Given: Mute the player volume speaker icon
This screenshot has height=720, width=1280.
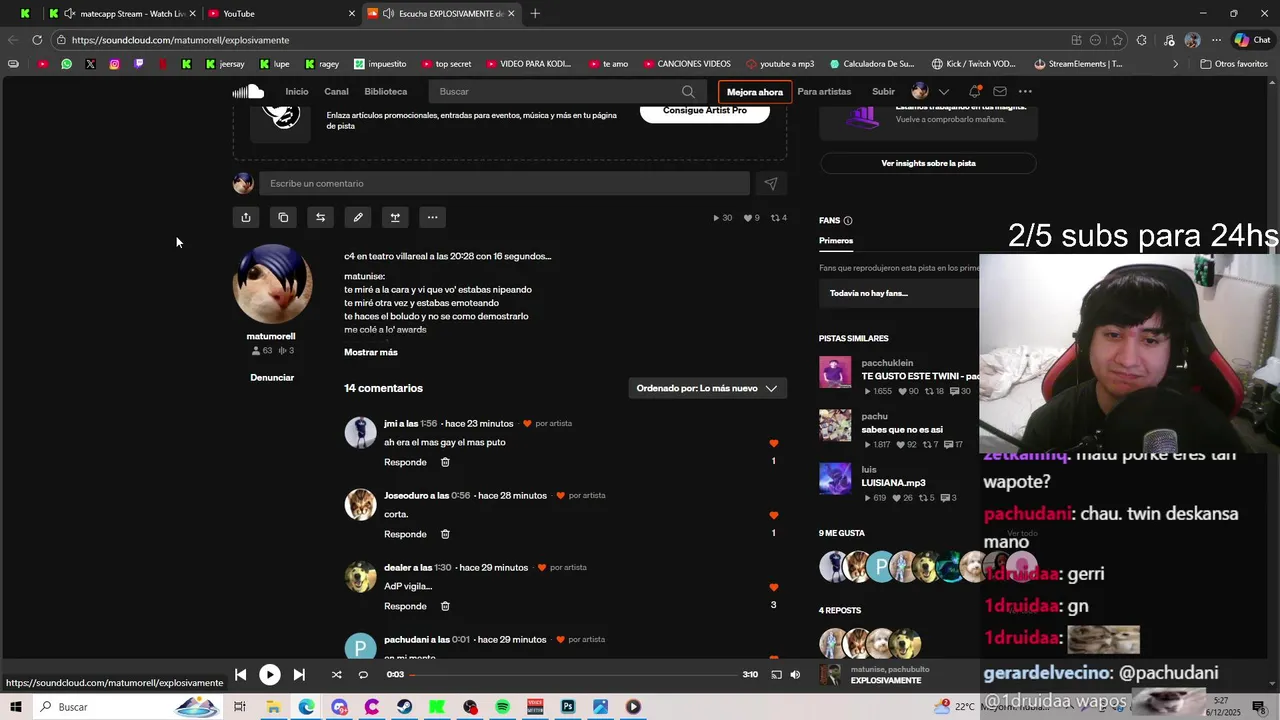Looking at the screenshot, I should 795,675.
